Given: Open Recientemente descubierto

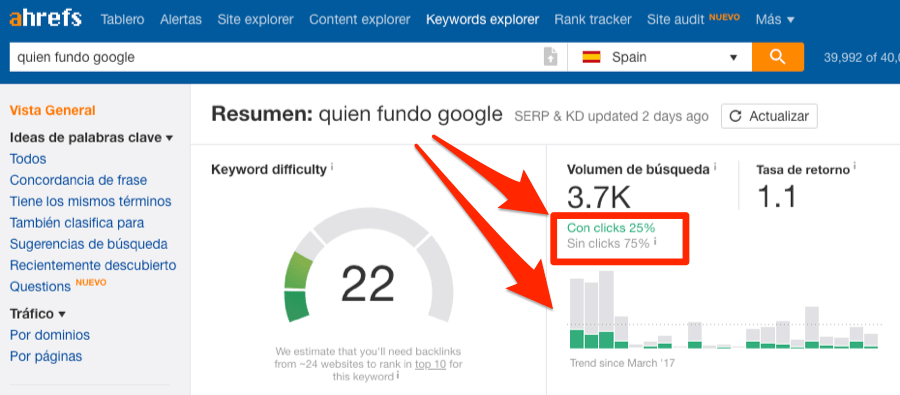Looking at the screenshot, I should click(x=93, y=265).
